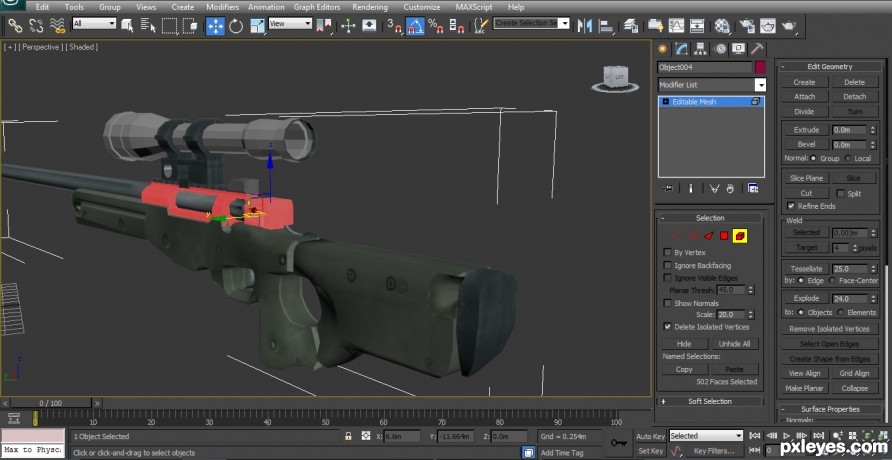Switch to the Create command panel tab

663,49
